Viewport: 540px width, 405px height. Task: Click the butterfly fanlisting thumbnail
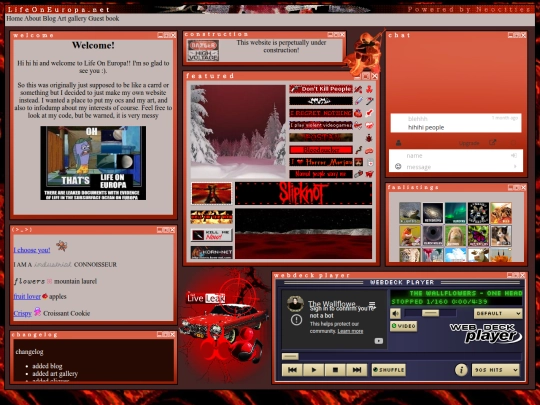point(478,236)
